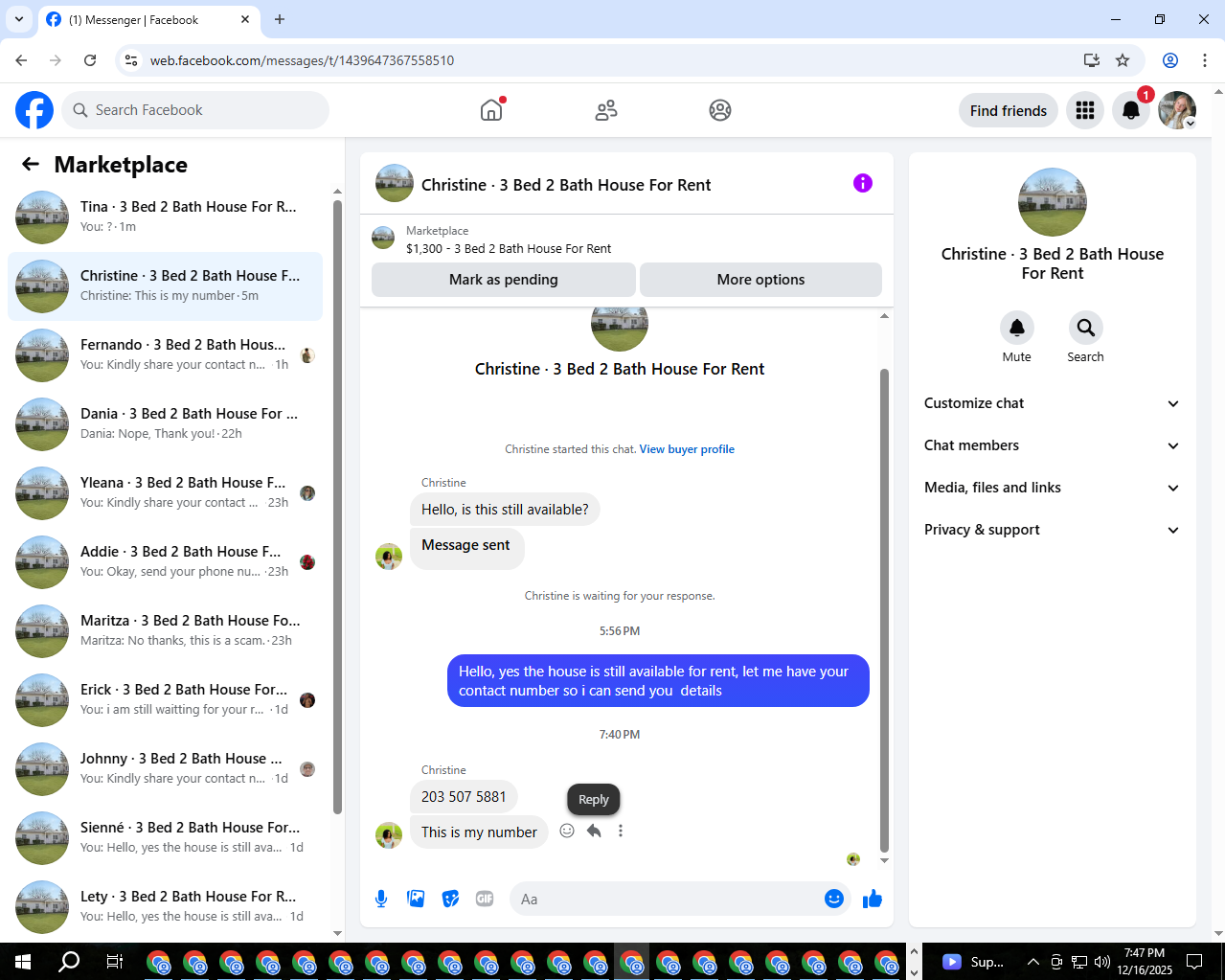
Task: Mute this chat with the bell icon
Action: (1017, 328)
